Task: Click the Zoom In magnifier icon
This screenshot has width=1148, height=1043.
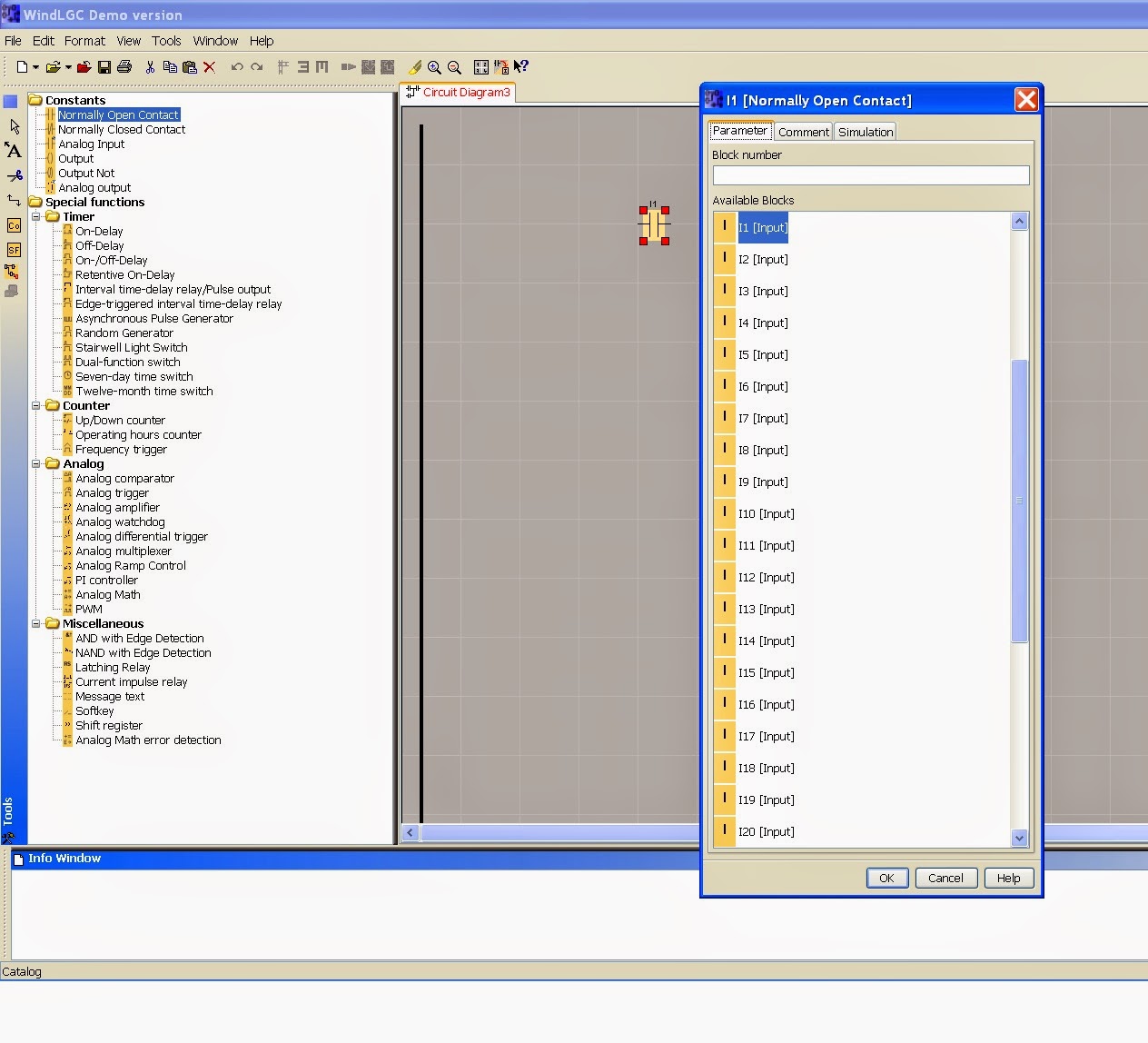Action: (x=434, y=67)
